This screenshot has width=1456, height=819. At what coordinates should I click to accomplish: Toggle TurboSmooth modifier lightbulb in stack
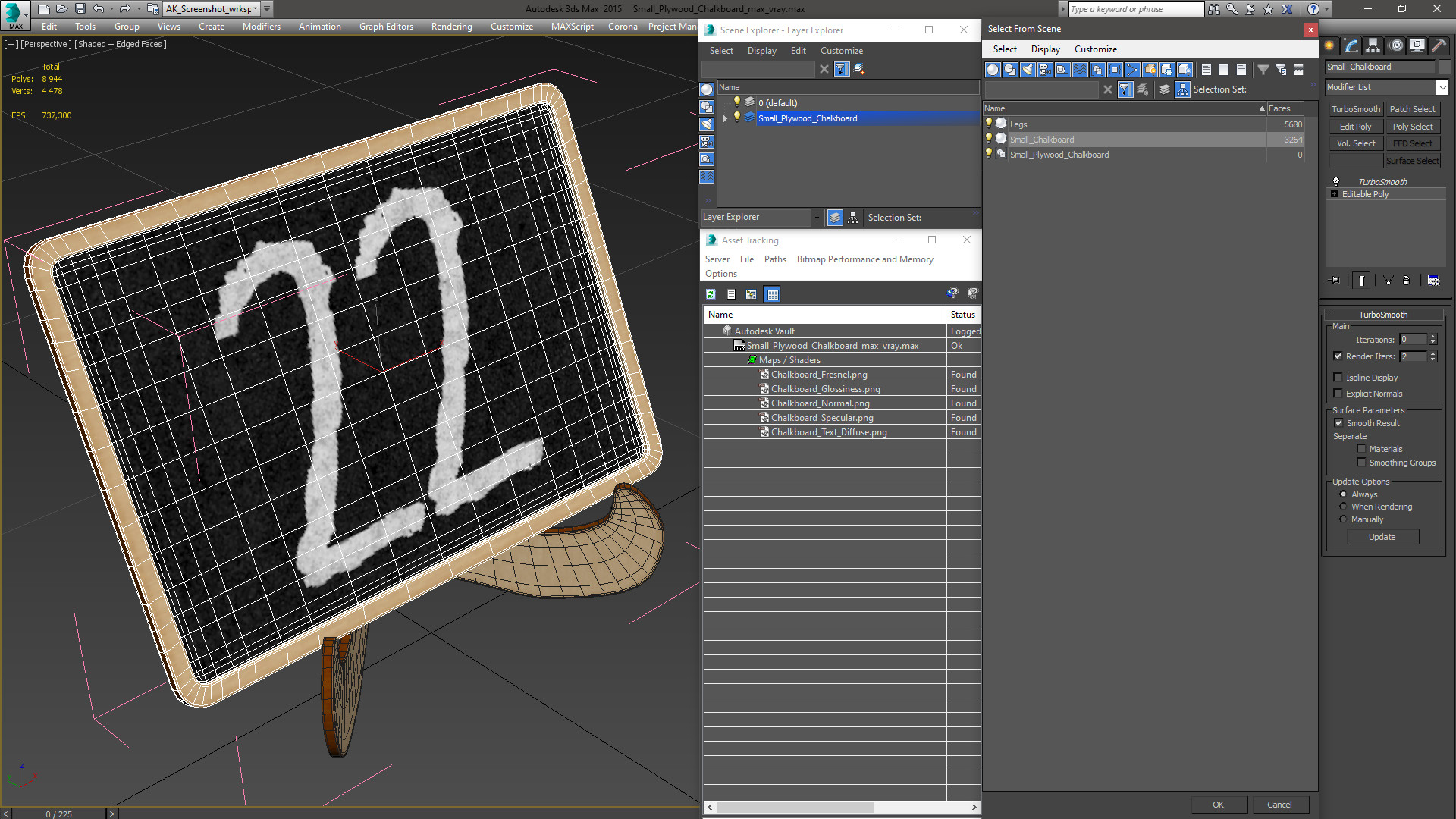1336,182
